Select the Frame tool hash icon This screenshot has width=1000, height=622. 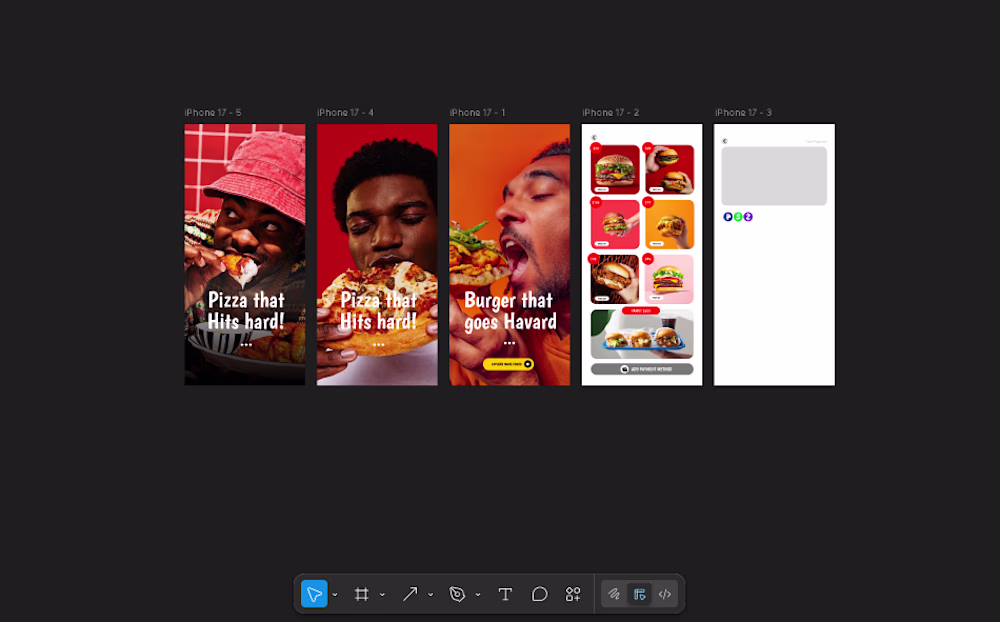(362, 594)
